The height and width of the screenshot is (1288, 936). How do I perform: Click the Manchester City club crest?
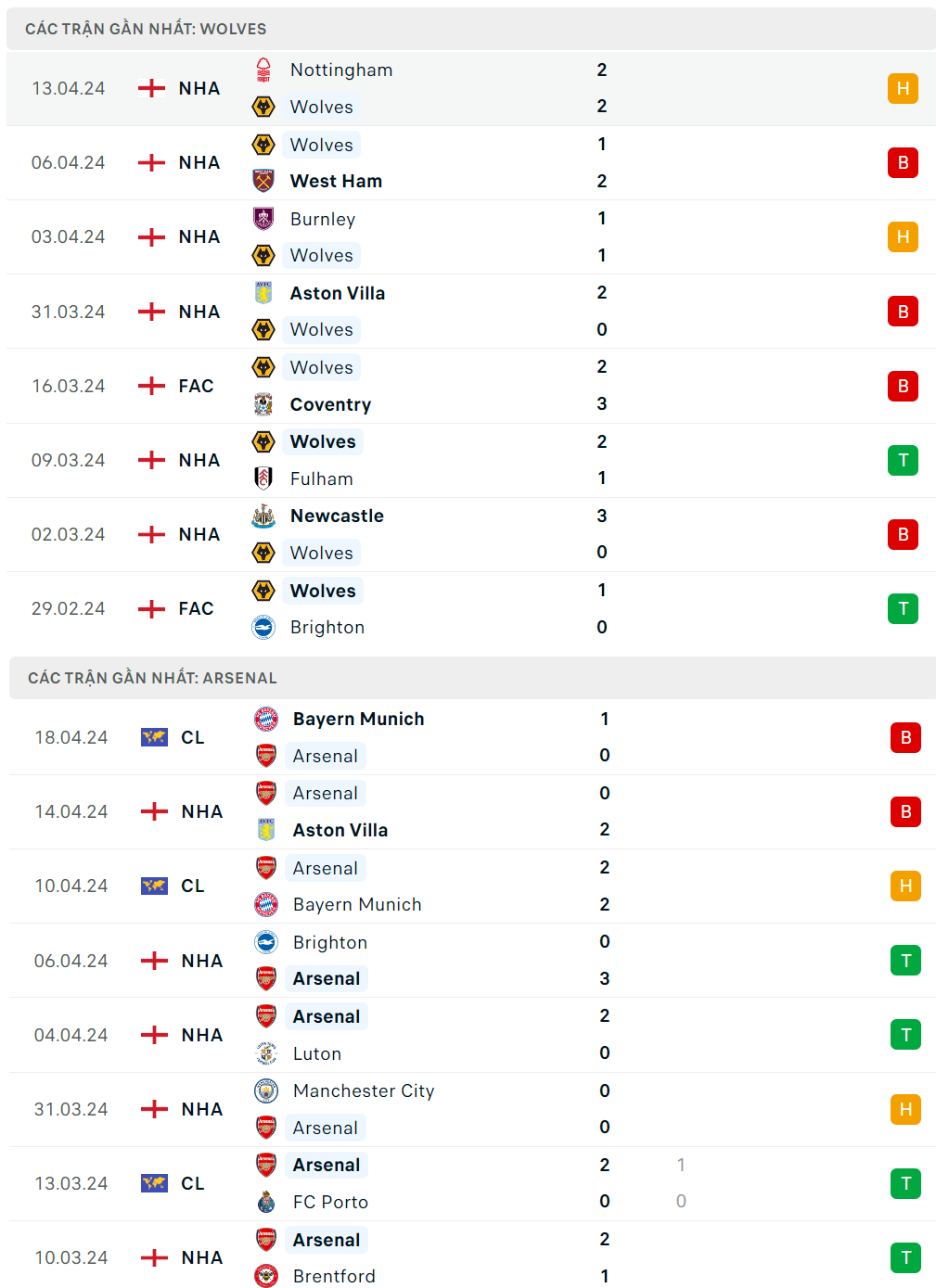266,1090
